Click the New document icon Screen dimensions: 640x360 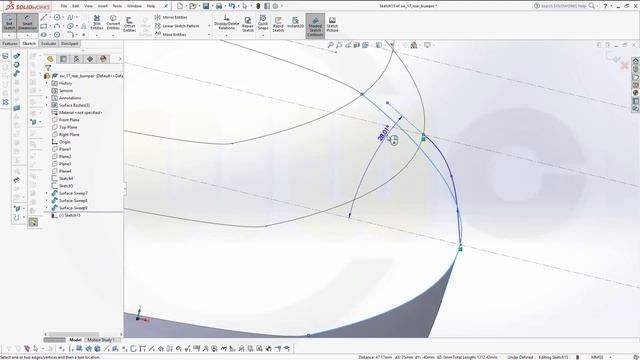point(180,6)
